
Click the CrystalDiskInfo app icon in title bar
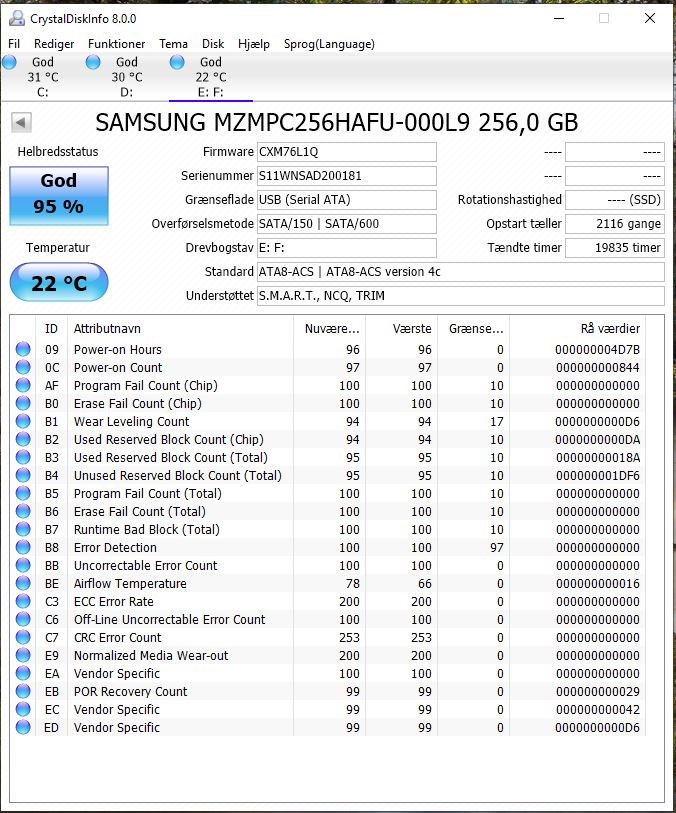coord(17,19)
